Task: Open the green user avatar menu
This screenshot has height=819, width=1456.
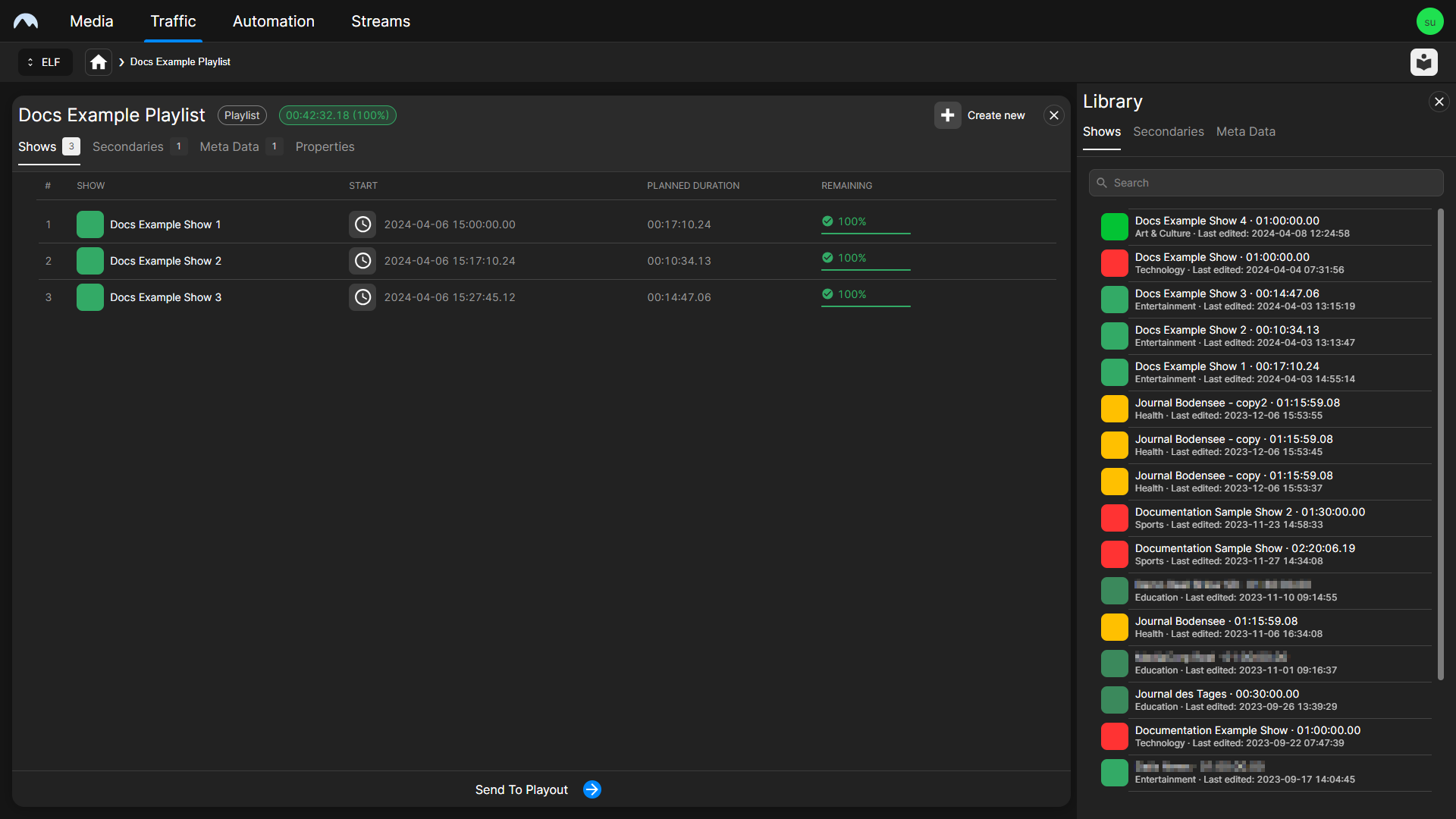Action: [x=1429, y=21]
